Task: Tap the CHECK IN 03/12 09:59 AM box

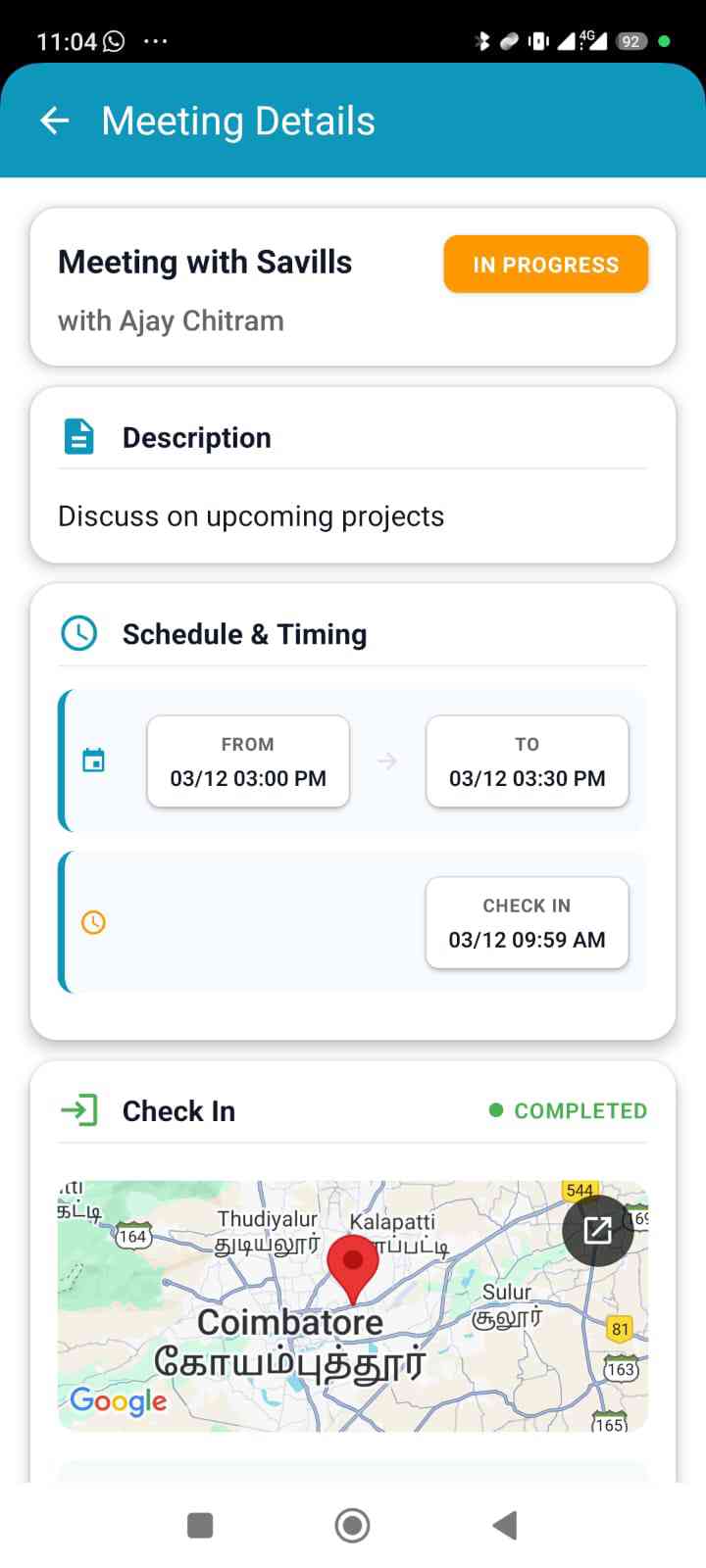Action: pyautogui.click(x=527, y=923)
